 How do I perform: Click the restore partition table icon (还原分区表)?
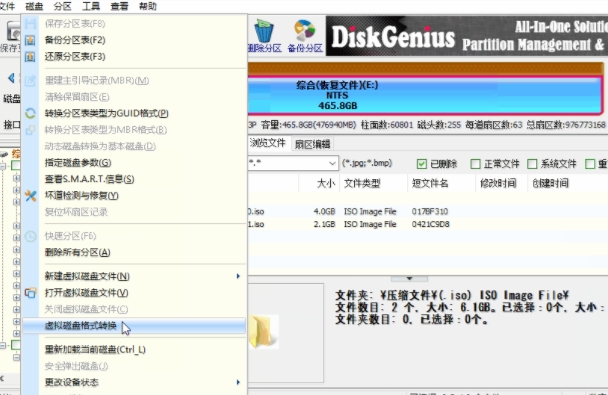point(30,57)
